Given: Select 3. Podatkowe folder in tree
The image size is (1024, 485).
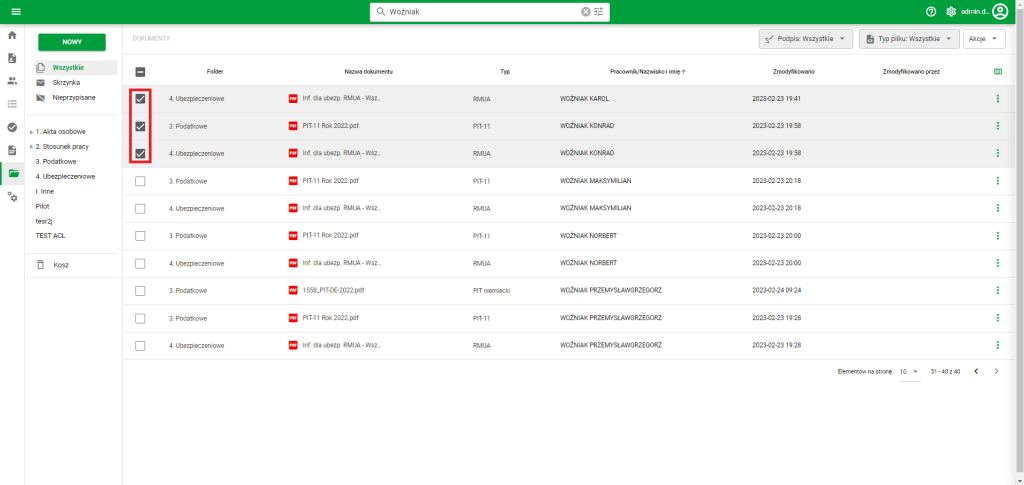Looking at the screenshot, I should 56,161.
